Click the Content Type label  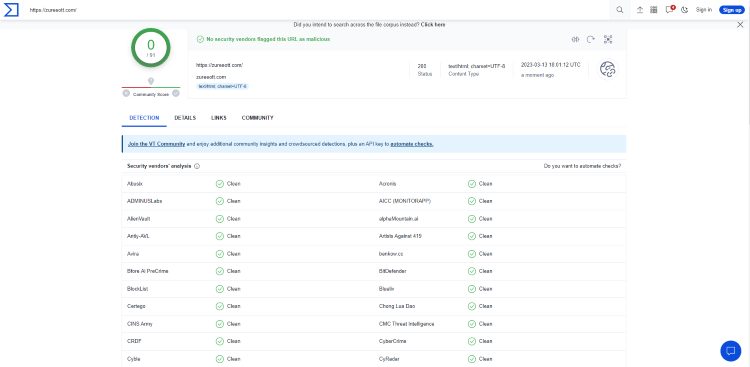coord(463,74)
